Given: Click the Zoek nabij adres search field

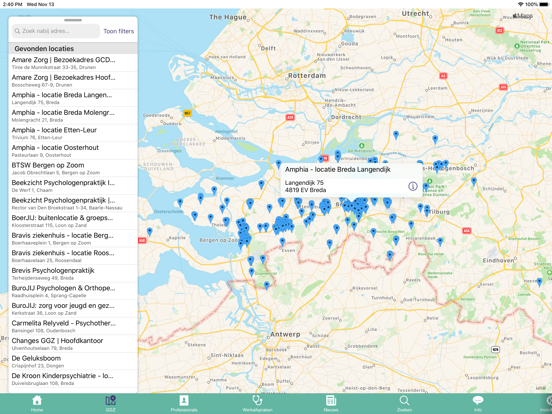Looking at the screenshot, I should coord(56,31).
